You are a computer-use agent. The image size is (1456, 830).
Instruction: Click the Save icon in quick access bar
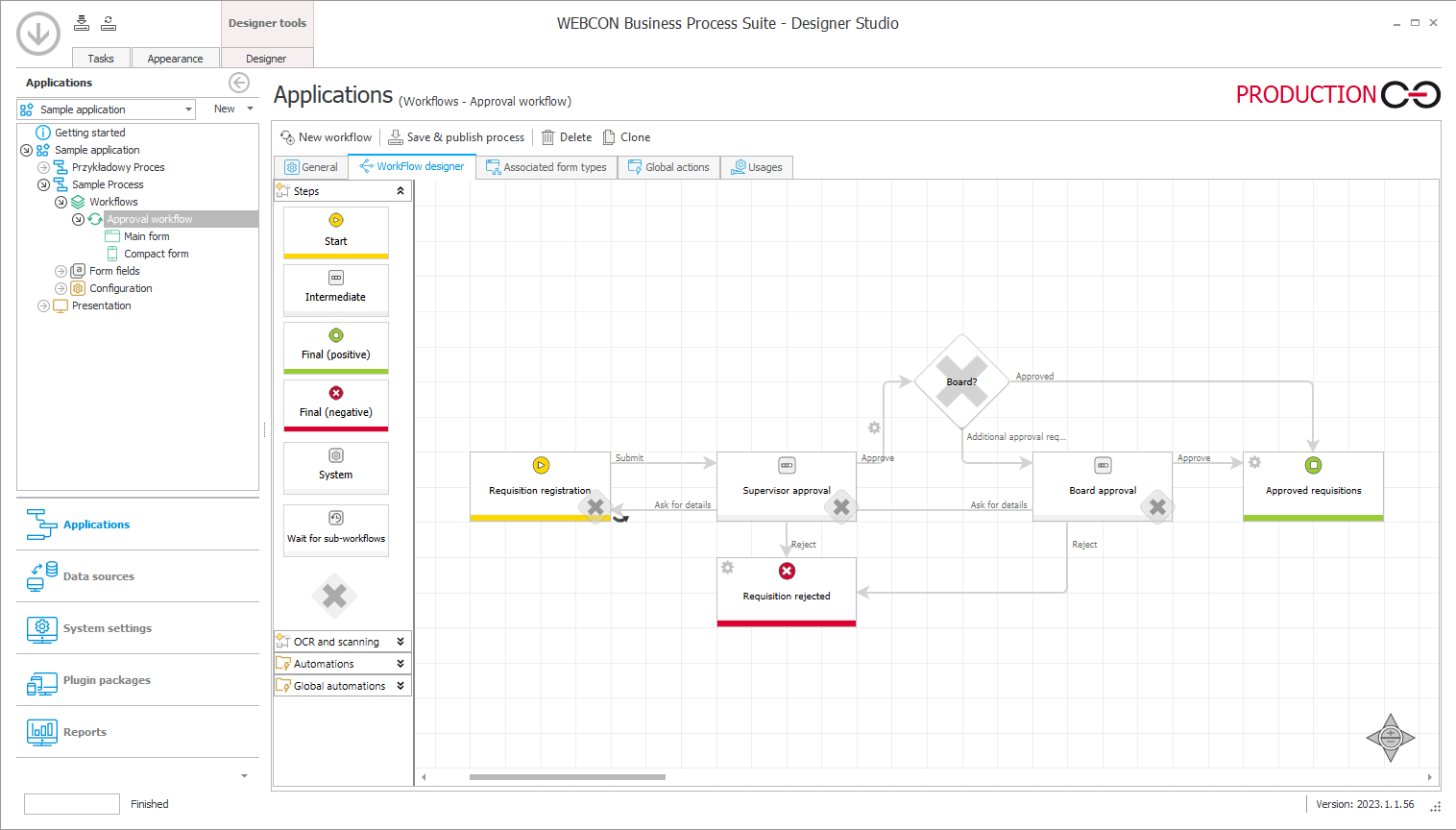(x=82, y=22)
